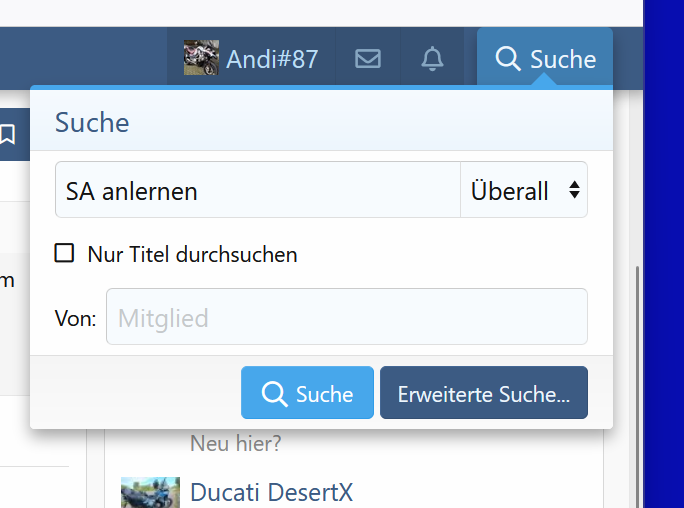Click the 'Mitglied' member input field
This screenshot has width=684, height=508.
click(346, 318)
